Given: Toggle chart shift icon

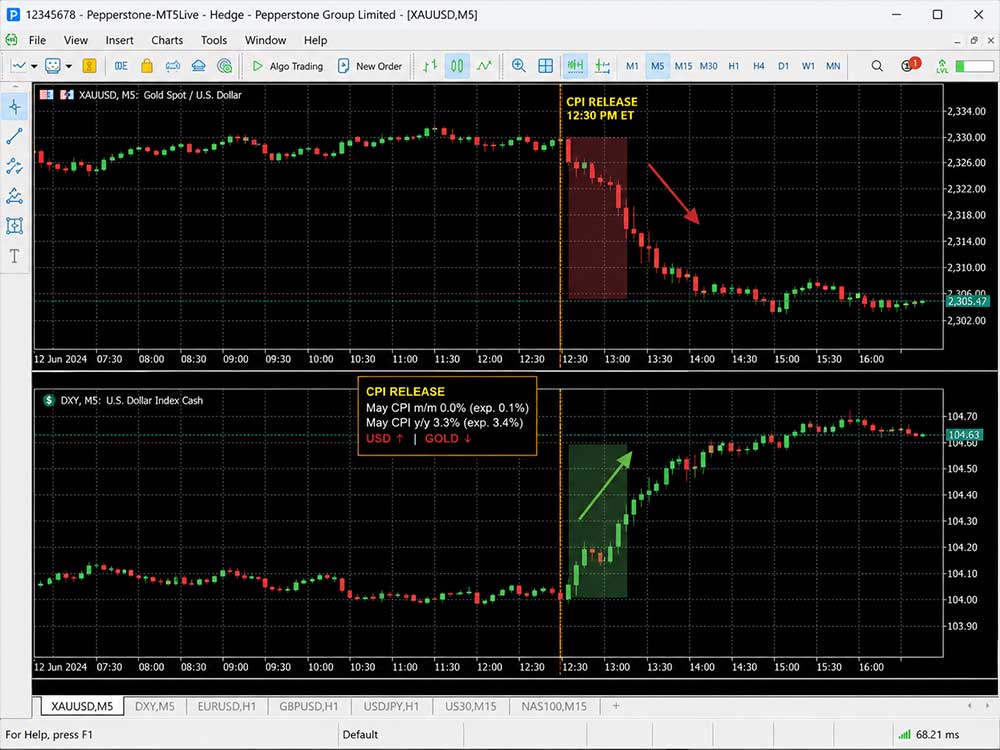Looking at the screenshot, I should tap(602, 66).
